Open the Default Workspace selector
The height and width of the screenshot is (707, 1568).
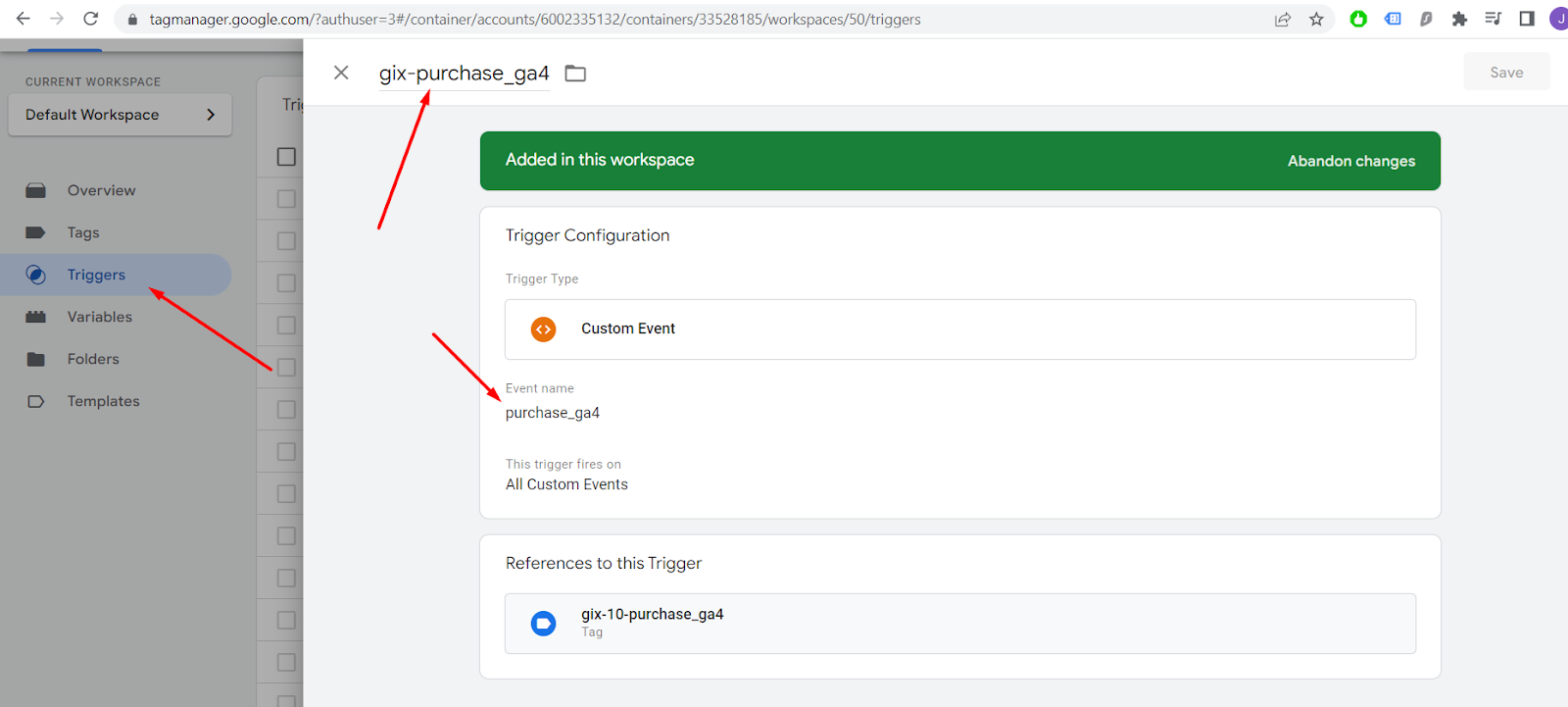120,115
